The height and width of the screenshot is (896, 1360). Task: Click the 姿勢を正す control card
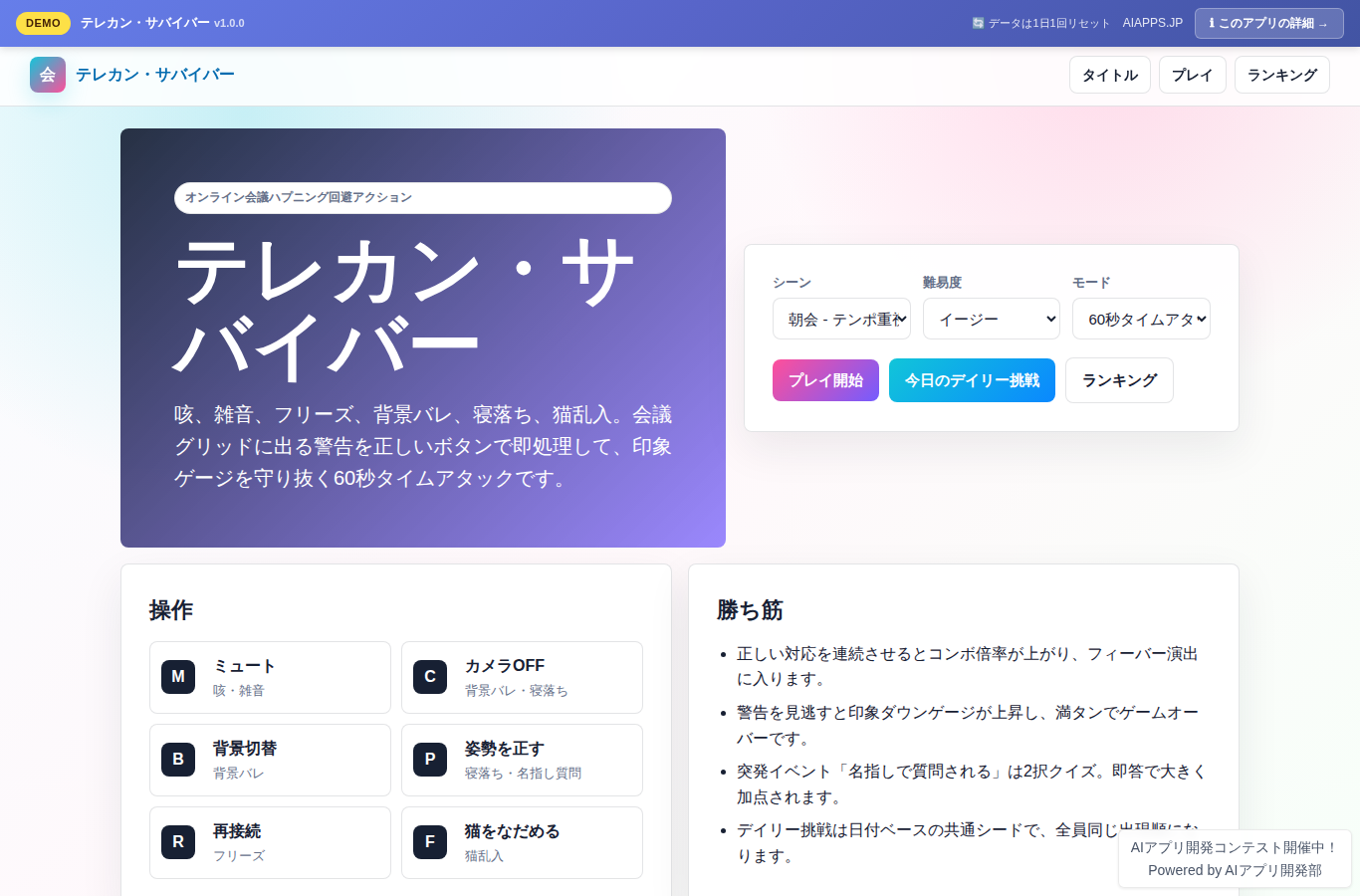pyautogui.click(x=522, y=760)
